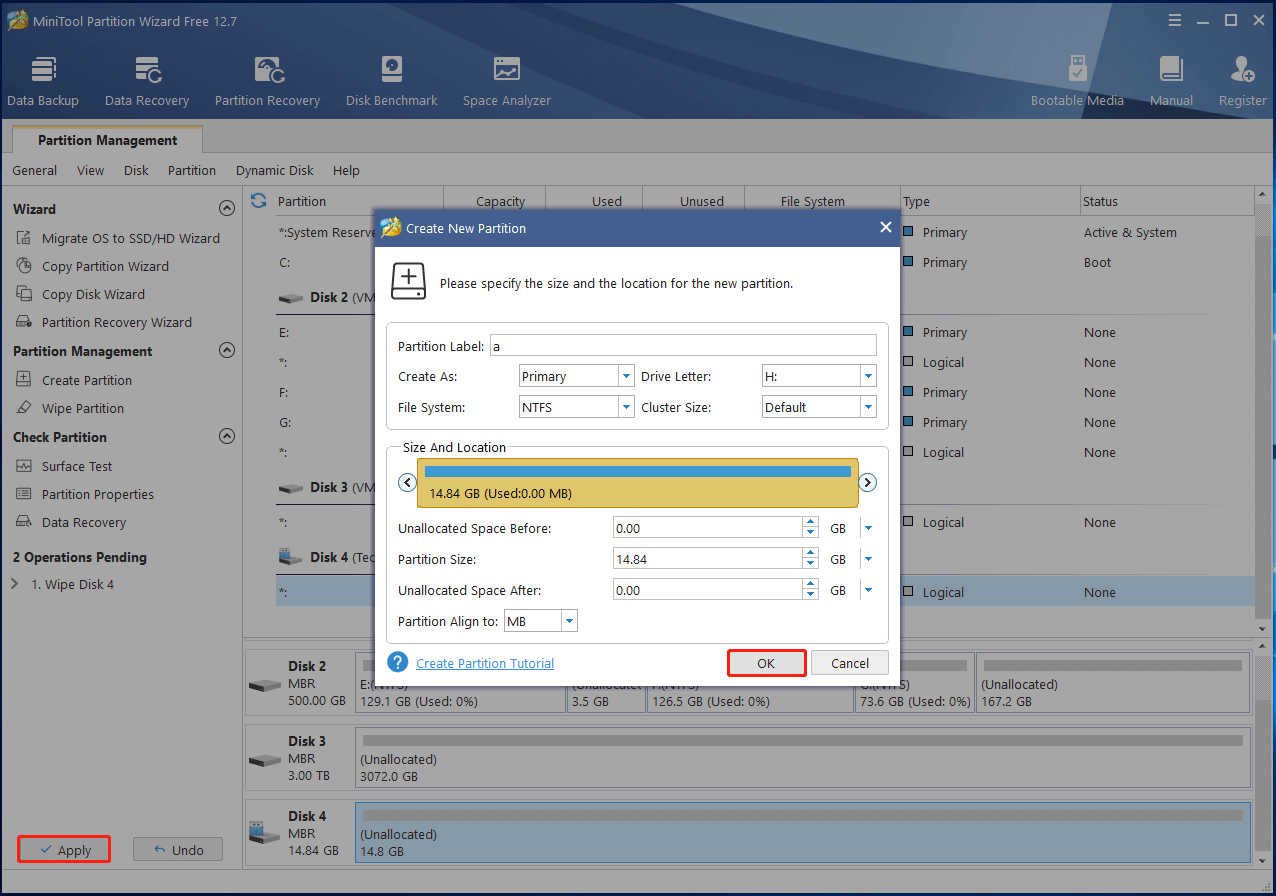Click the Unallocated Space After value field
The height and width of the screenshot is (896, 1276).
pos(707,590)
